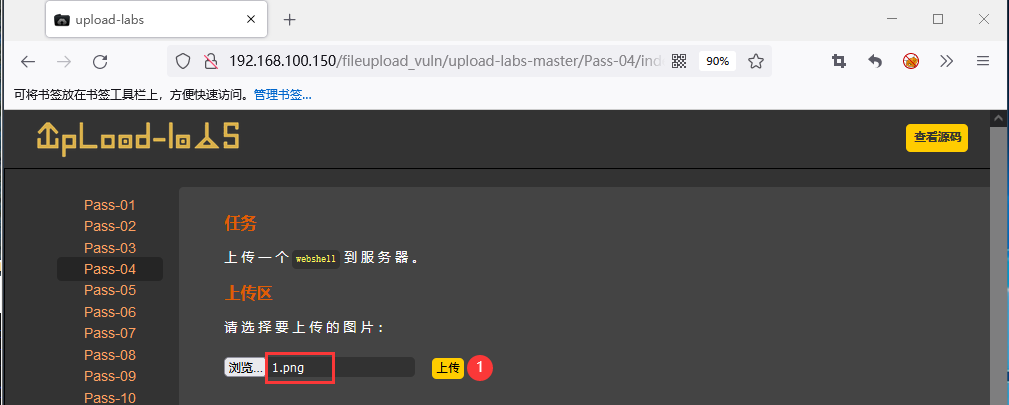Close the upload-labs tab
Viewport: 1009px width, 405px height.
click(252, 20)
